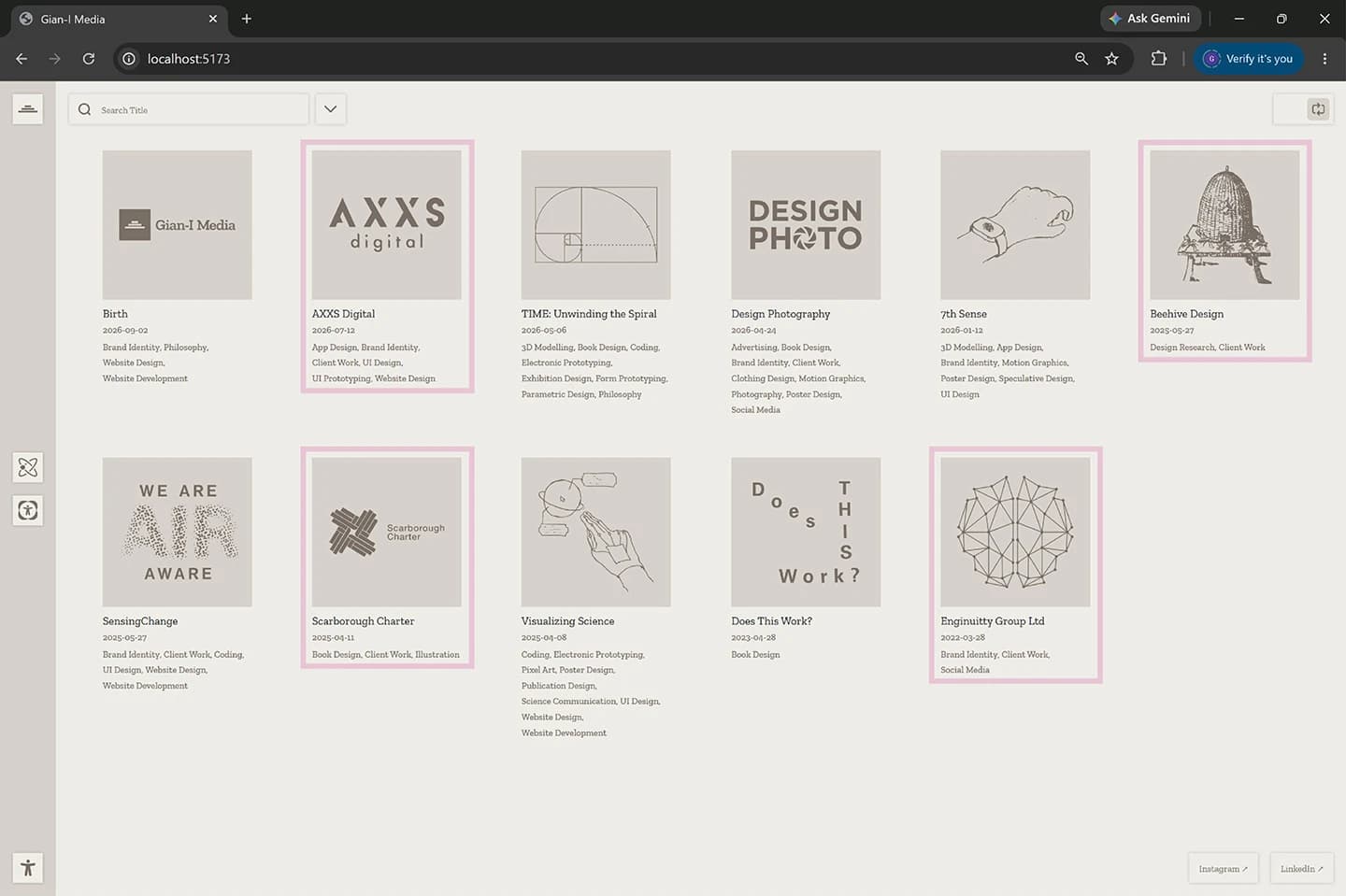Open the atom orbit icon in sidebar
The height and width of the screenshot is (896, 1346).
coord(28,467)
